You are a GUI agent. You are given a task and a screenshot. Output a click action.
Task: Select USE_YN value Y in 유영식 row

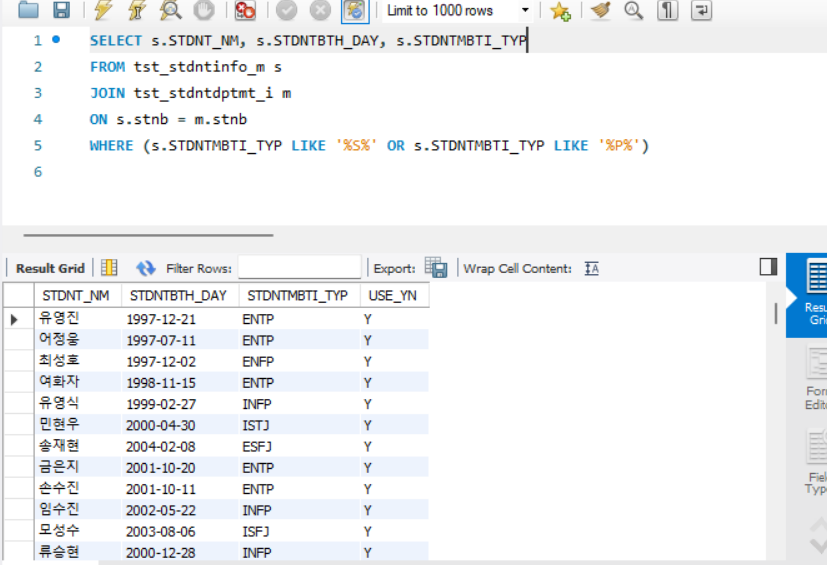pos(395,404)
